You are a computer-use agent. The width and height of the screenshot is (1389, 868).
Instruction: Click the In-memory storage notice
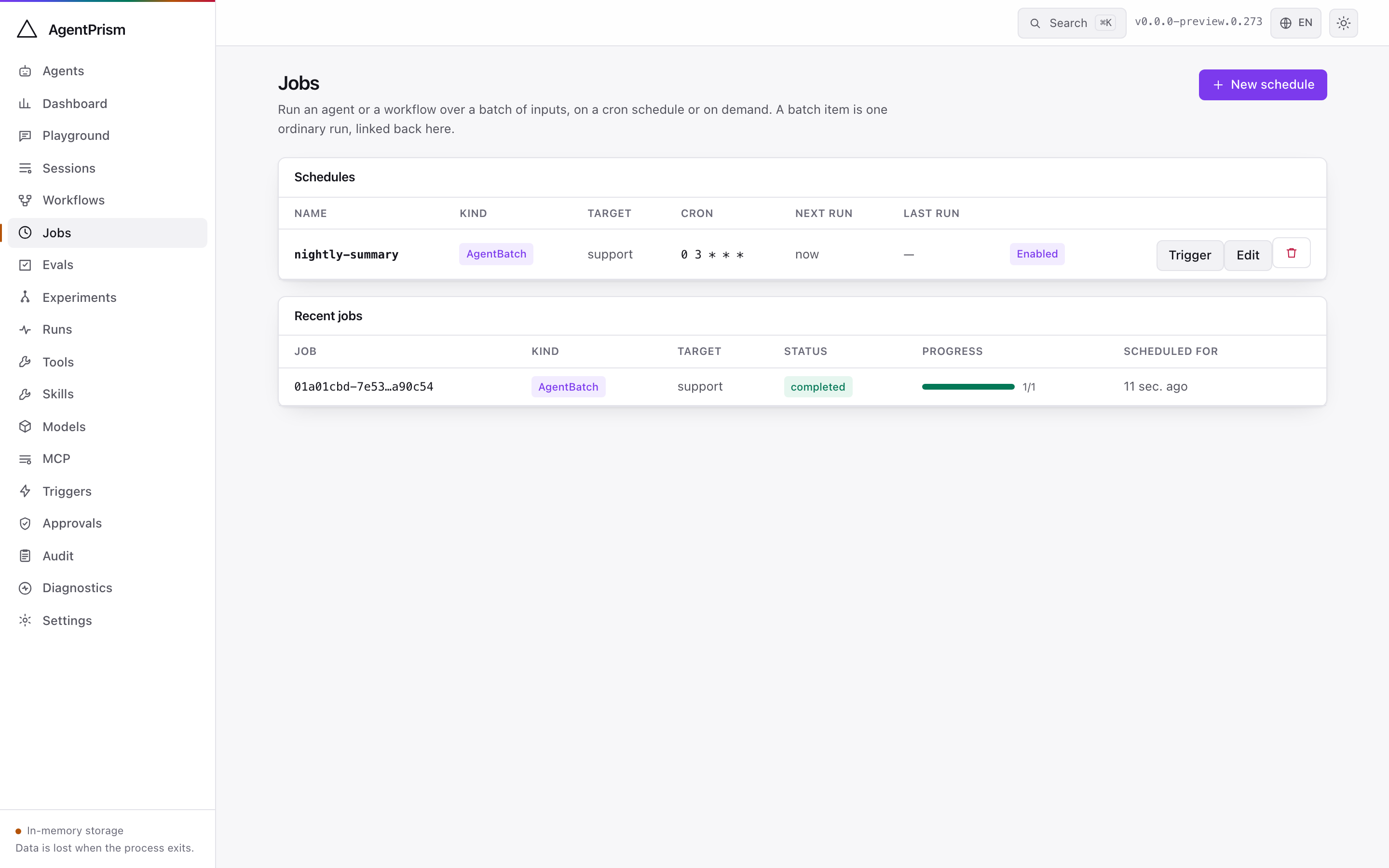[75, 831]
